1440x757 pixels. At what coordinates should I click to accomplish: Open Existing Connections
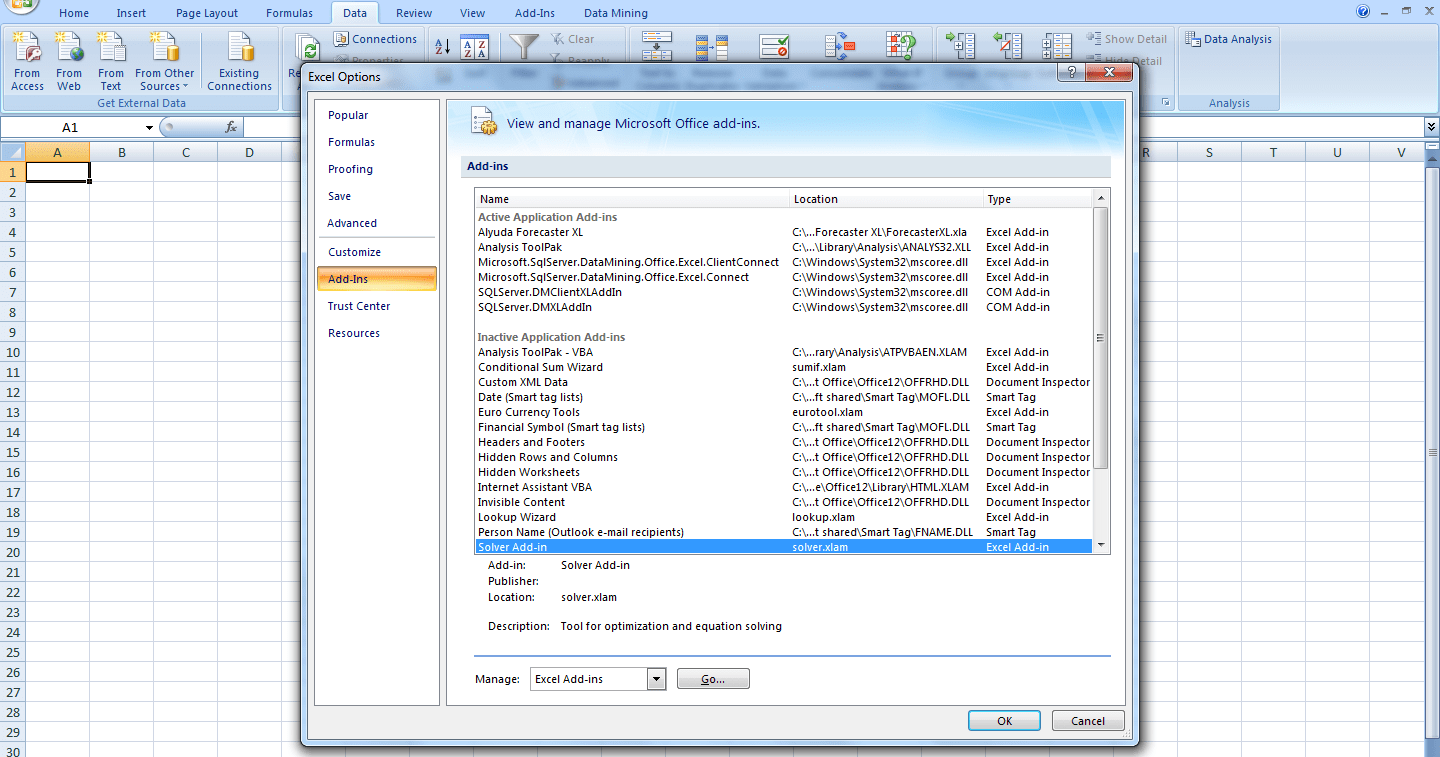point(239,60)
